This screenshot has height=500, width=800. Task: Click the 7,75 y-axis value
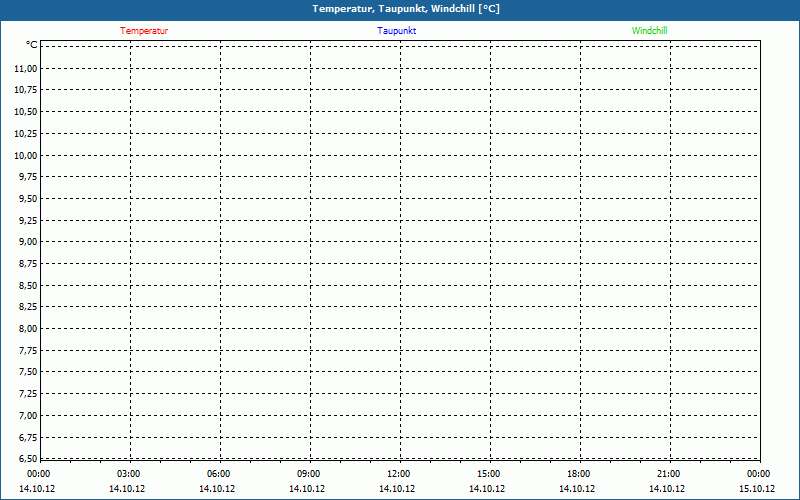tap(28, 351)
